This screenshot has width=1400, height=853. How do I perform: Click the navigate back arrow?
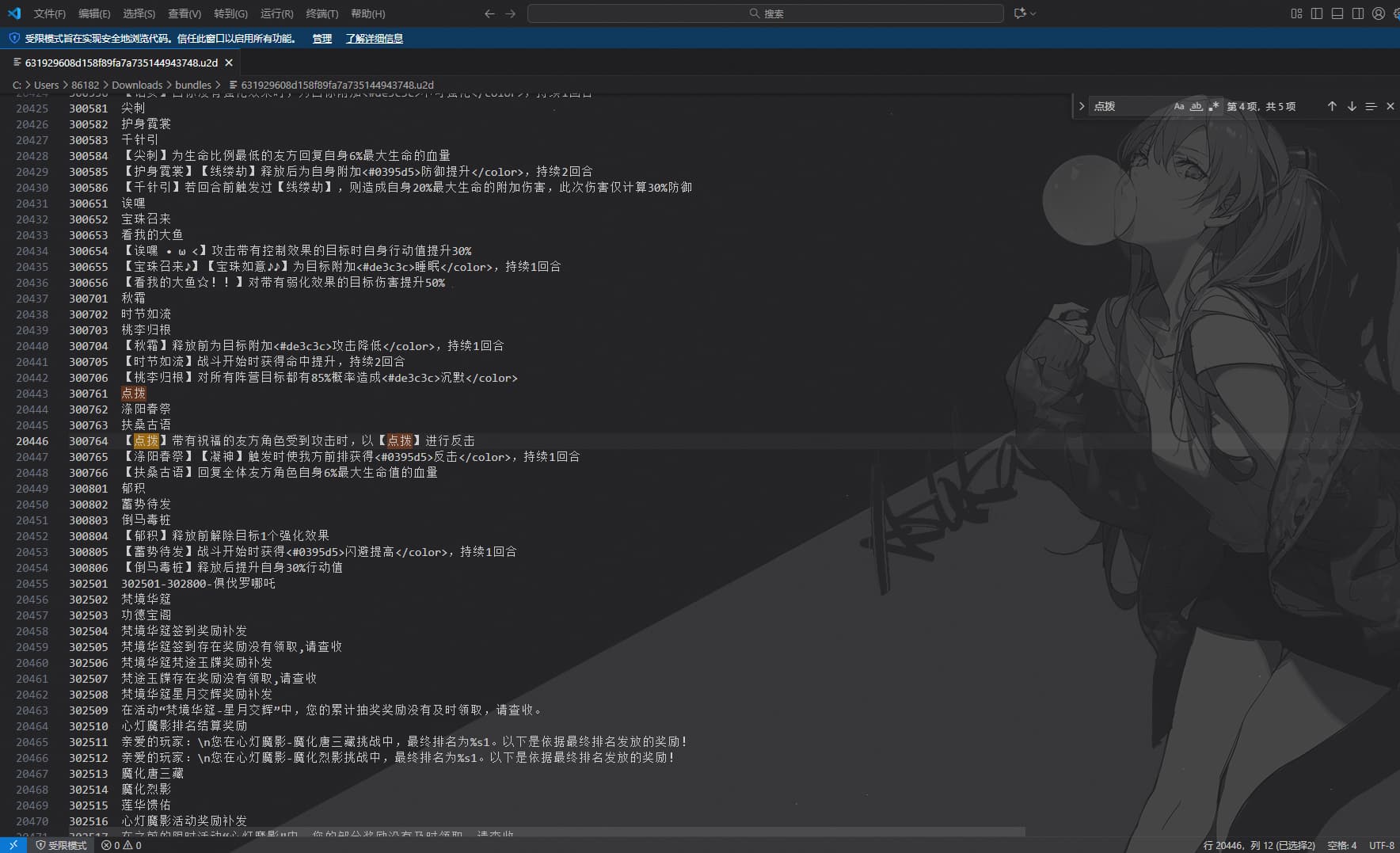coord(489,13)
